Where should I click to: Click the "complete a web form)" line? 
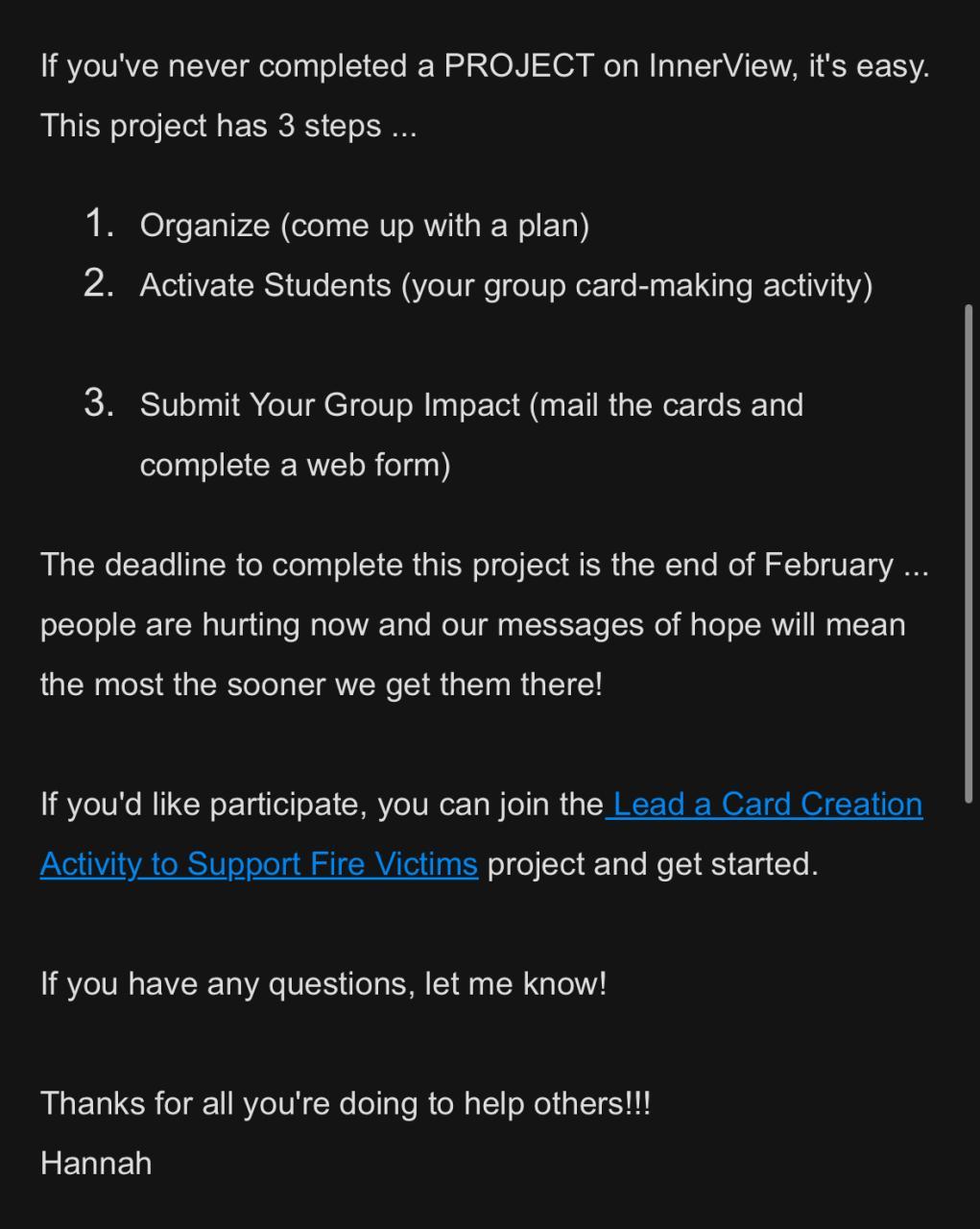point(295,465)
